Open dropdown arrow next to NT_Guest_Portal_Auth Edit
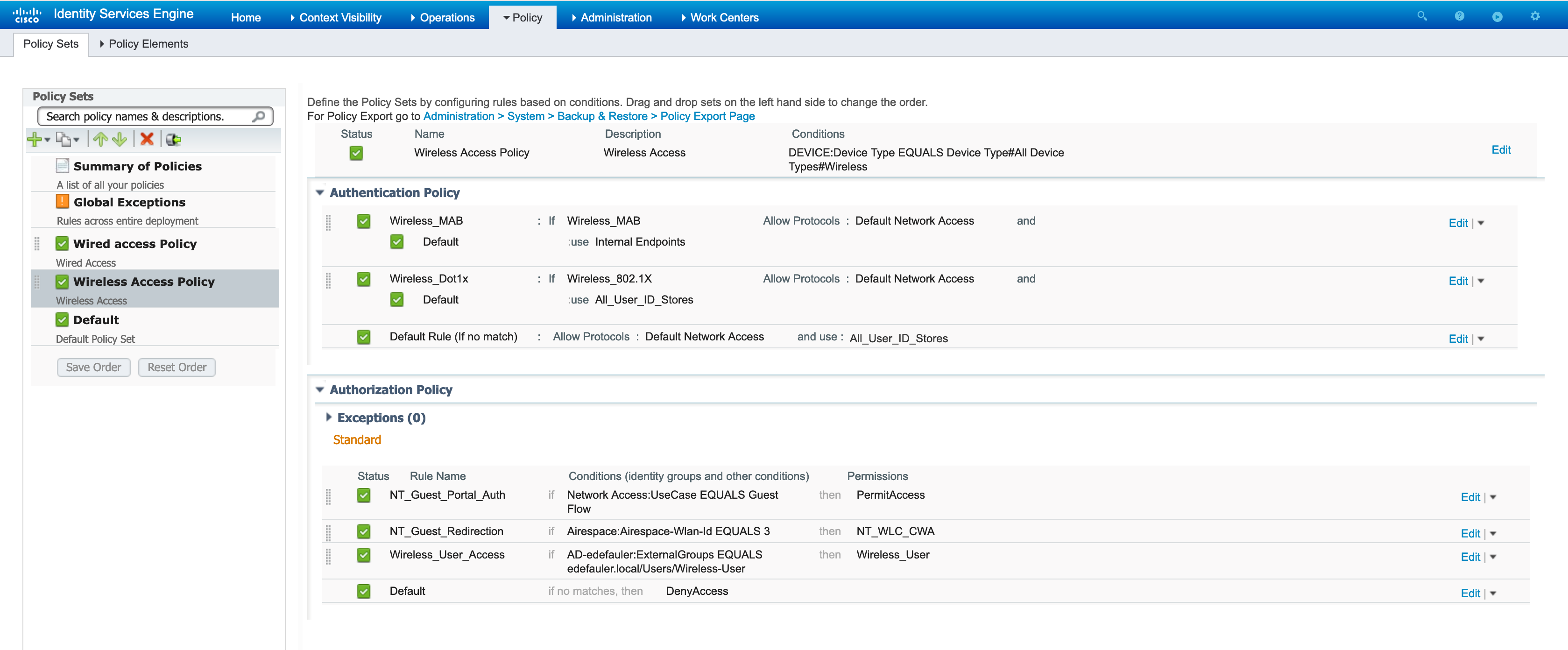The height and width of the screenshot is (650, 1568). 1493,497
